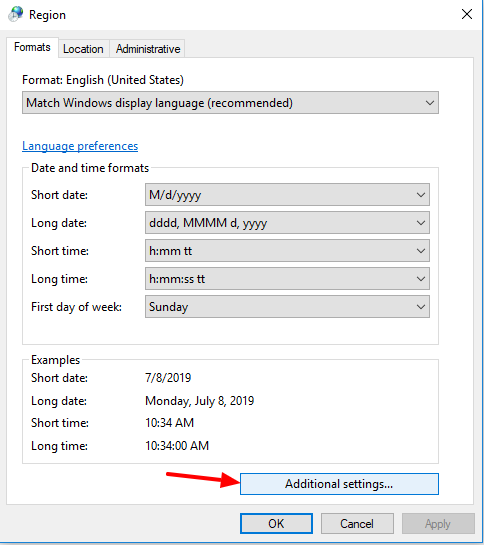Switch to the Location tab
The height and width of the screenshot is (545, 484).
[x=83, y=49]
